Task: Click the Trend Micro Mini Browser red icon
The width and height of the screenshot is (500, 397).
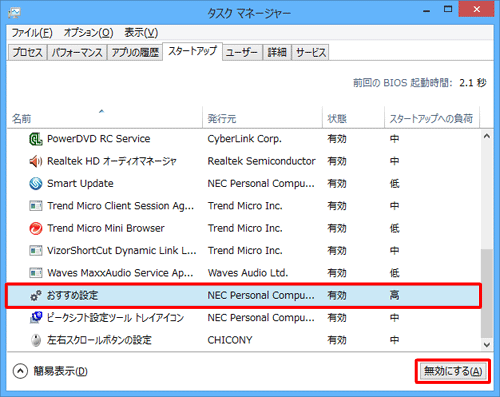Action: click(x=36, y=228)
